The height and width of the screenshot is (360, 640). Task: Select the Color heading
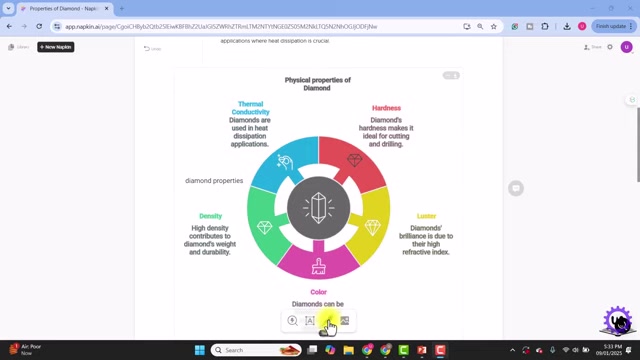point(318,292)
